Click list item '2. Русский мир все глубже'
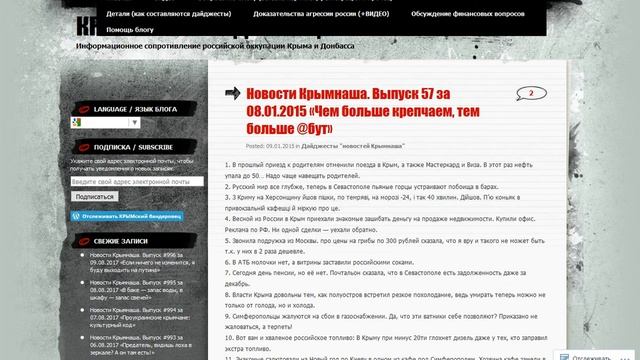 point(362,187)
